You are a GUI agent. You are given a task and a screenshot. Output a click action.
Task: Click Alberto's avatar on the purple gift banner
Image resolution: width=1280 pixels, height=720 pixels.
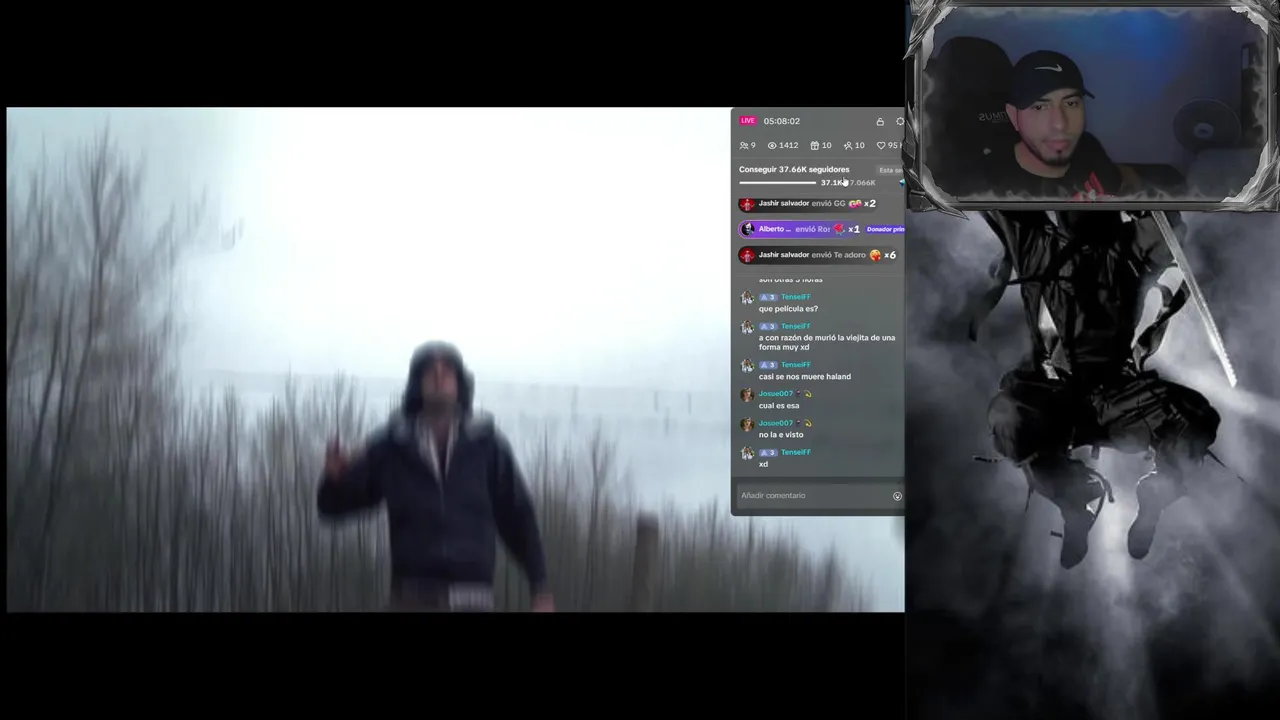(x=748, y=229)
